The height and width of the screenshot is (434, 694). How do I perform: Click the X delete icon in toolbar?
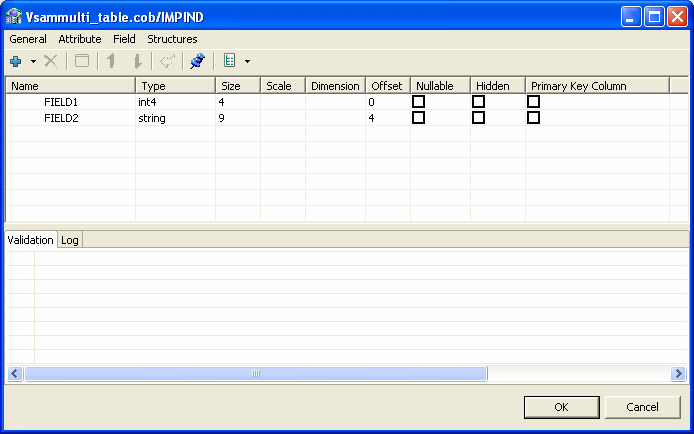click(51, 61)
